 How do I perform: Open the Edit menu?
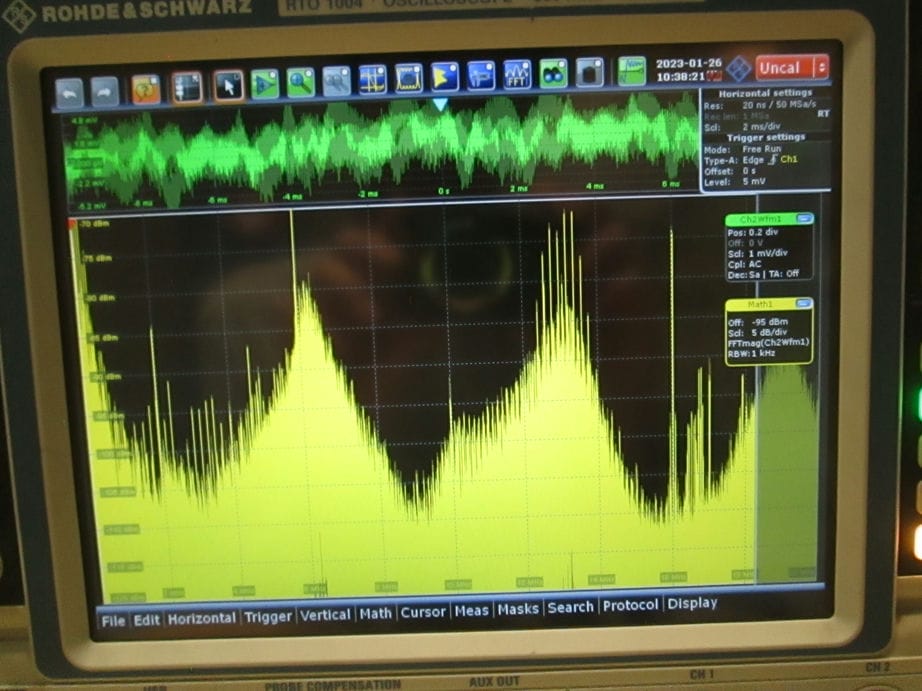pos(146,620)
